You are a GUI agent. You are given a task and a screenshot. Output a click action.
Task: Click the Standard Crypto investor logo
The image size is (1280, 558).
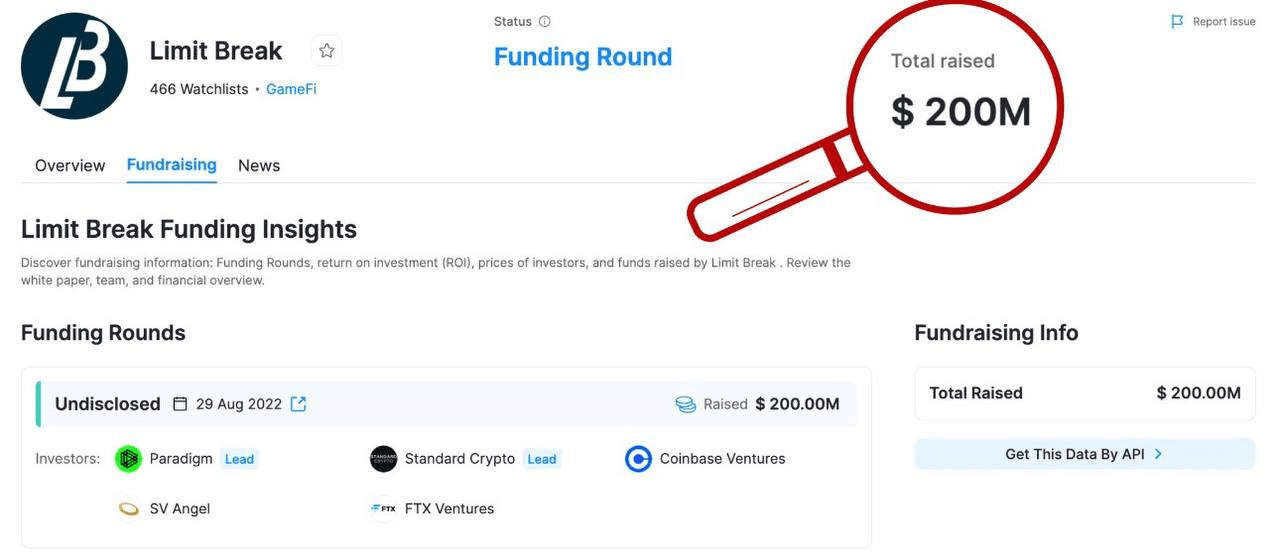pos(383,459)
